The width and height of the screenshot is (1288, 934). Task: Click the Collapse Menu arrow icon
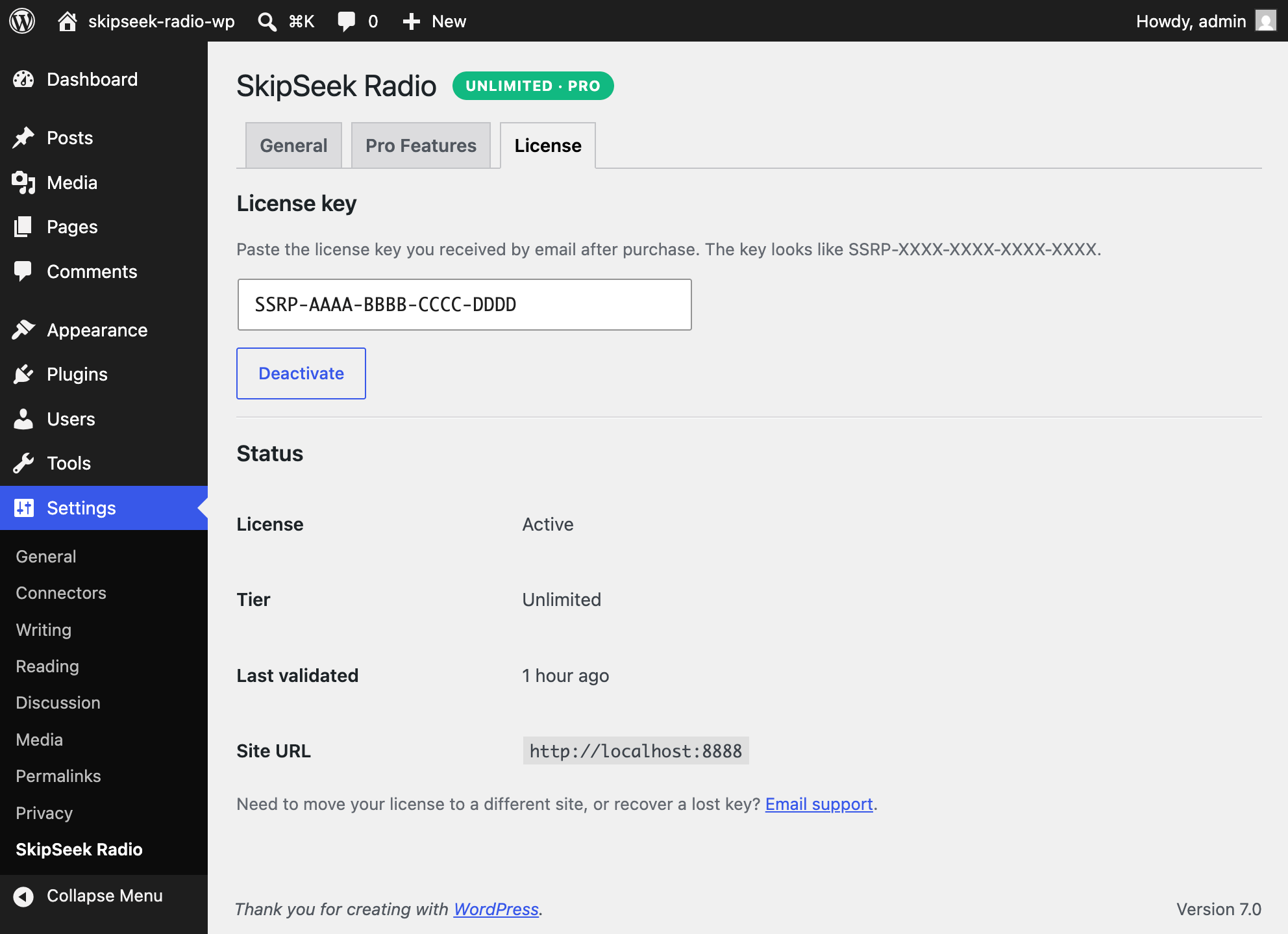click(23, 896)
